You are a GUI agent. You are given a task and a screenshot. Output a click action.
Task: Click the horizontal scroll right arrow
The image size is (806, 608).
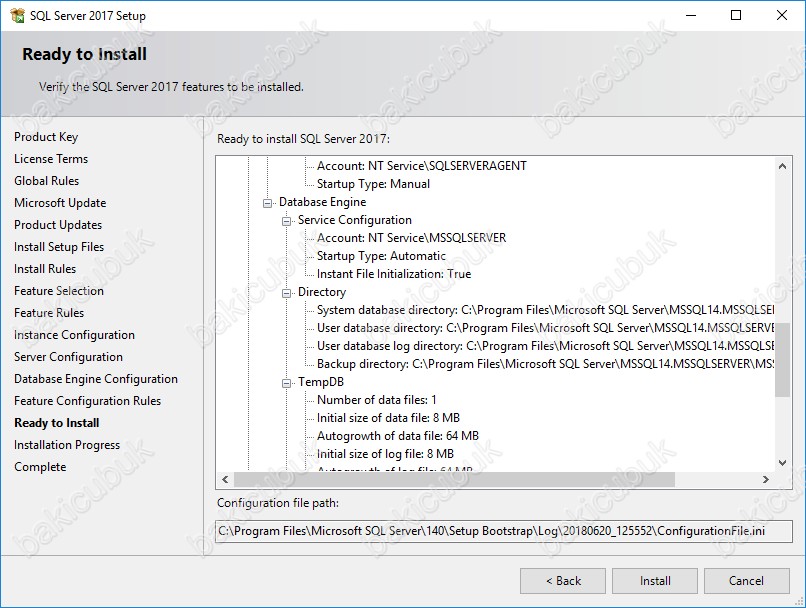pos(766,480)
